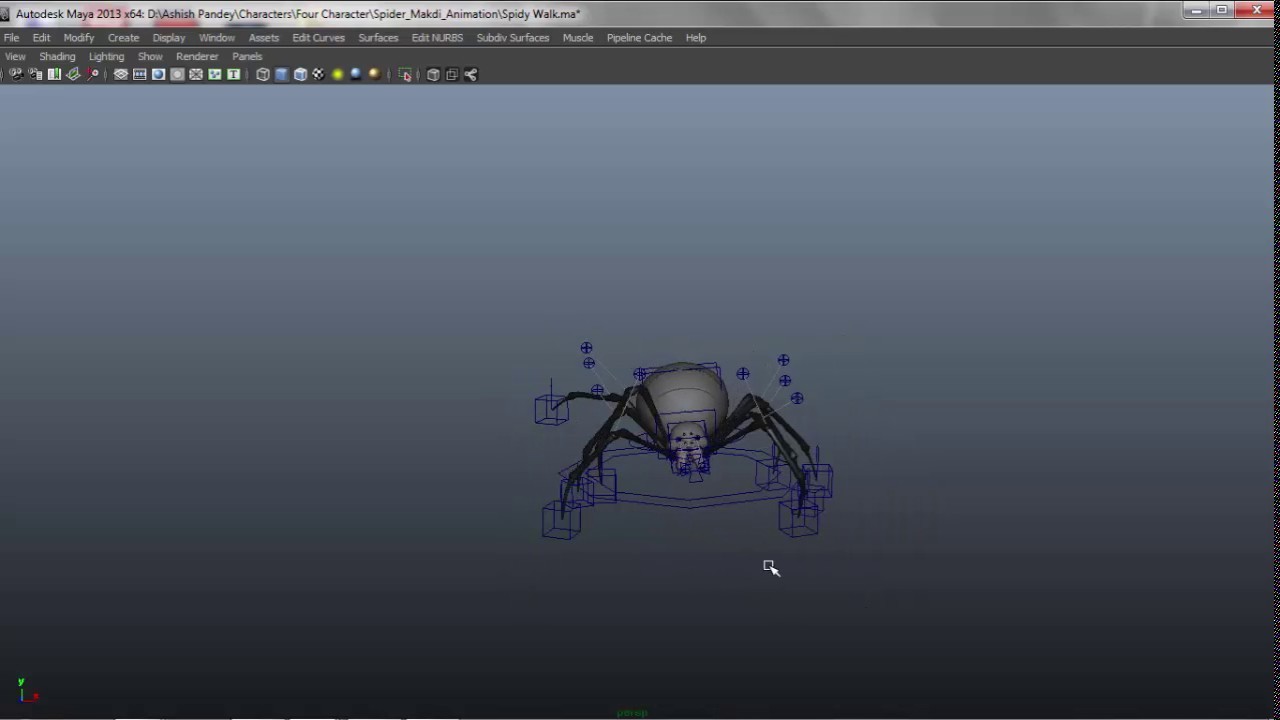The image size is (1280, 720).
Task: Click the Safe Title display icon
Action: (231, 74)
